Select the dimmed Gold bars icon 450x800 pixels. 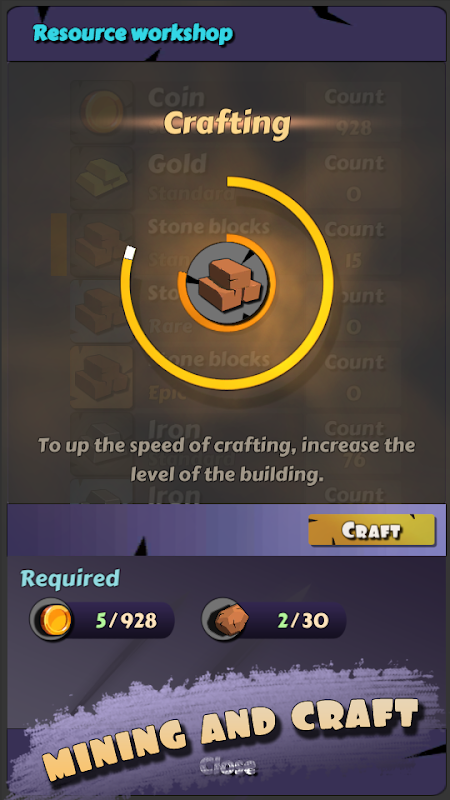click(102, 178)
